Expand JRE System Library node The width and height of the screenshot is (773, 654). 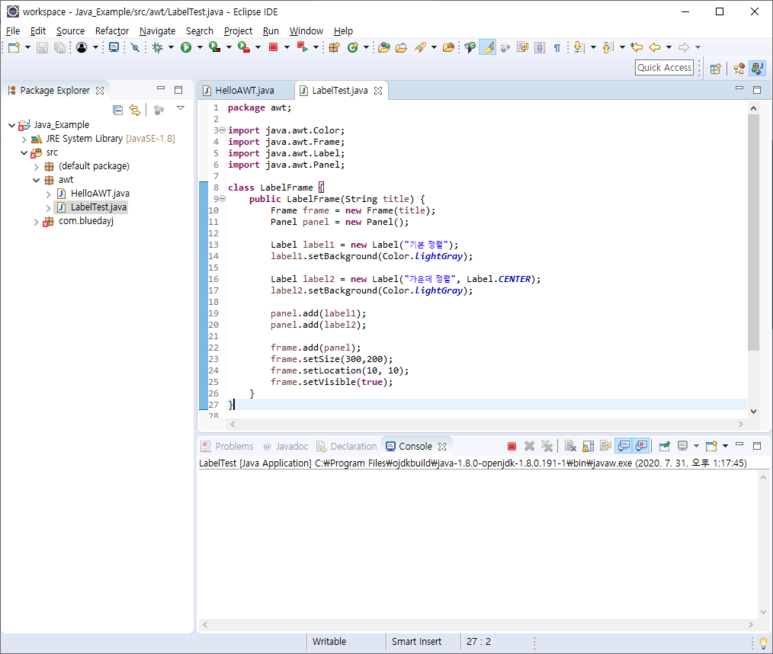pos(24,139)
